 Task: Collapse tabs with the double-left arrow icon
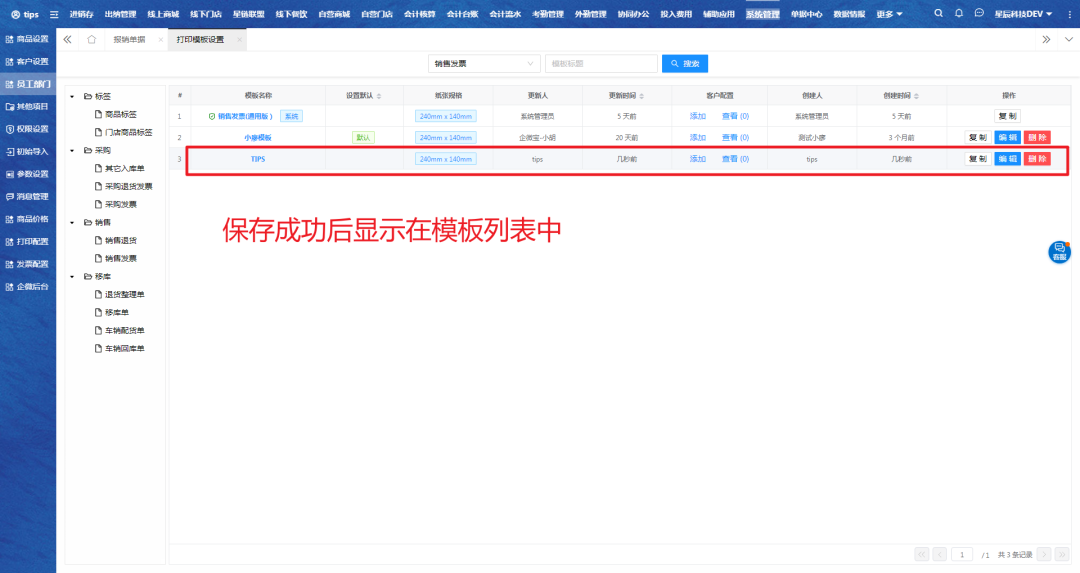(67, 39)
